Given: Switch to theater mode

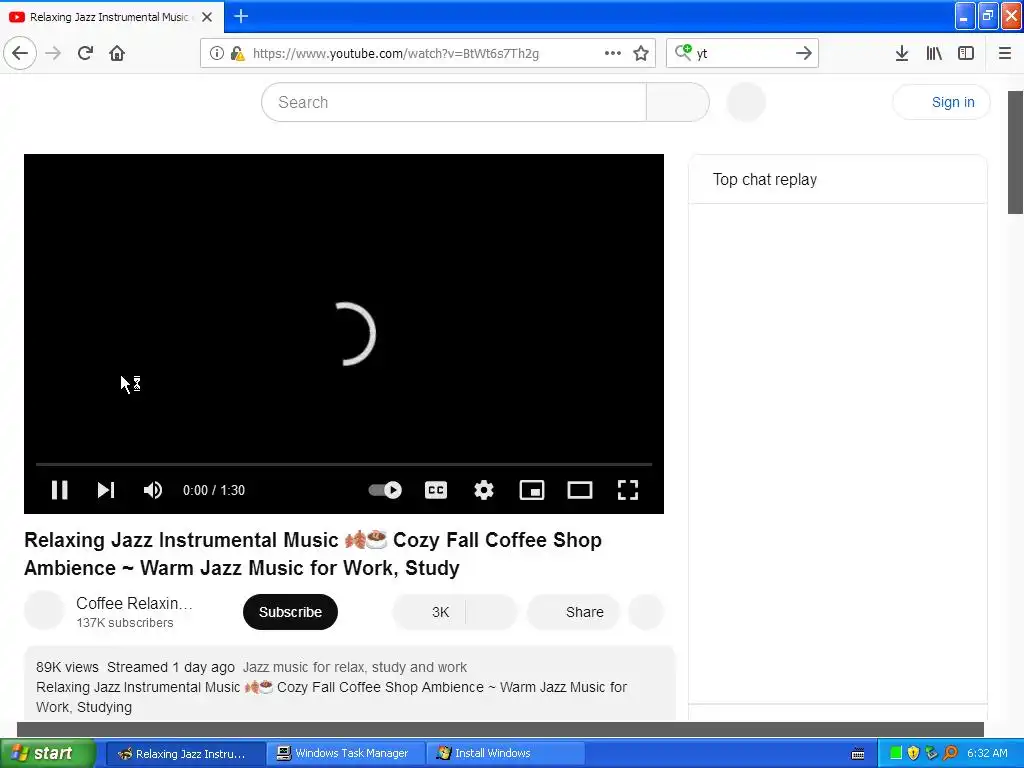Looking at the screenshot, I should click(579, 490).
